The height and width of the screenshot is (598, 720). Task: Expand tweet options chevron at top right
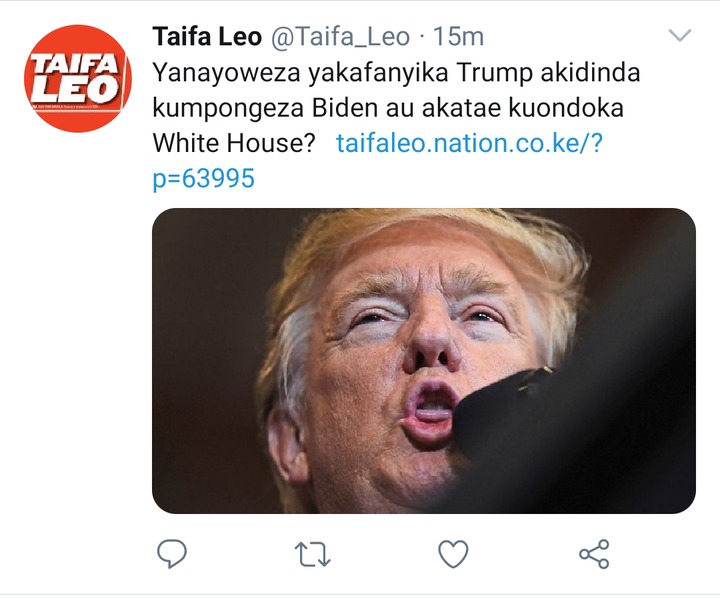[680, 35]
